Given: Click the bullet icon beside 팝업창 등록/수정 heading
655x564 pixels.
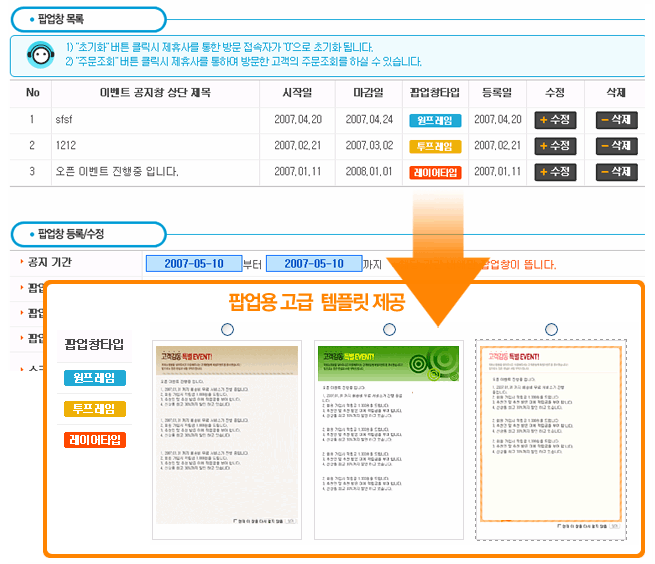Looking at the screenshot, I should [31, 235].
